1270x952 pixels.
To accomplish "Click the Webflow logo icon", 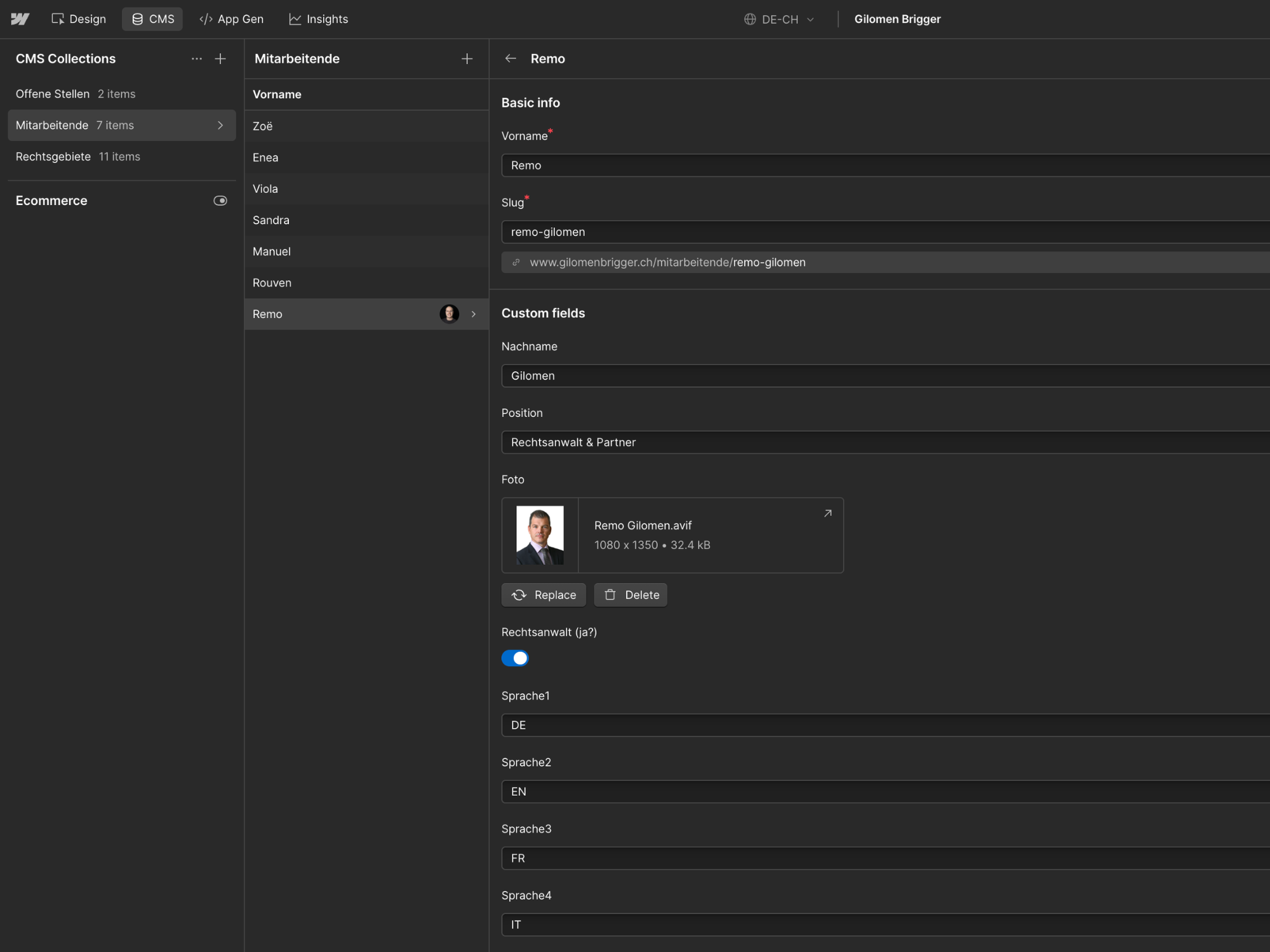I will (x=20, y=19).
